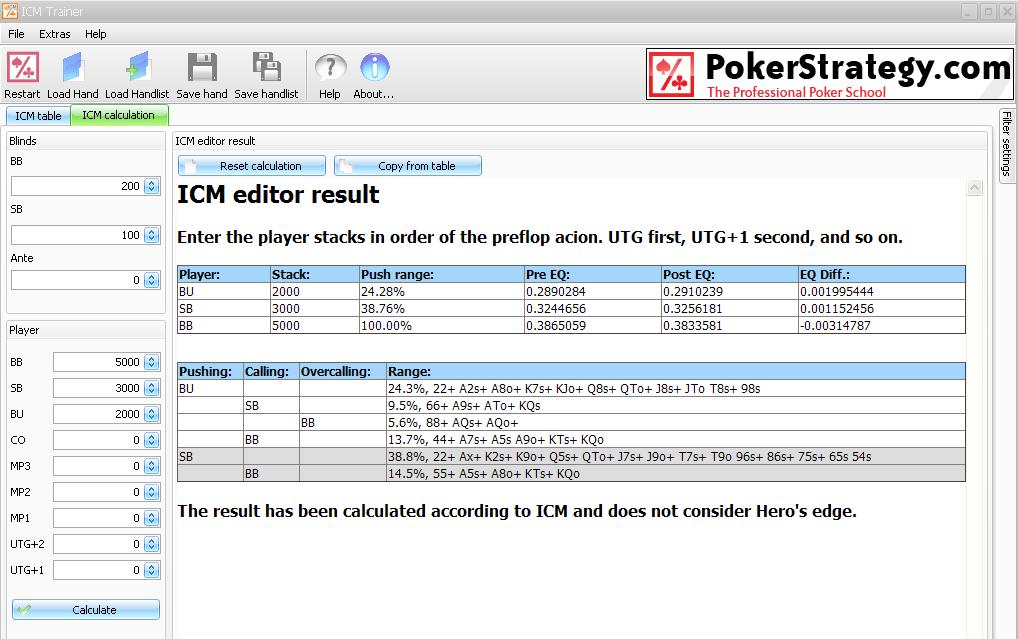Click the MP3 stack stepper
Screen dimensions: 1018x639
tap(152, 466)
